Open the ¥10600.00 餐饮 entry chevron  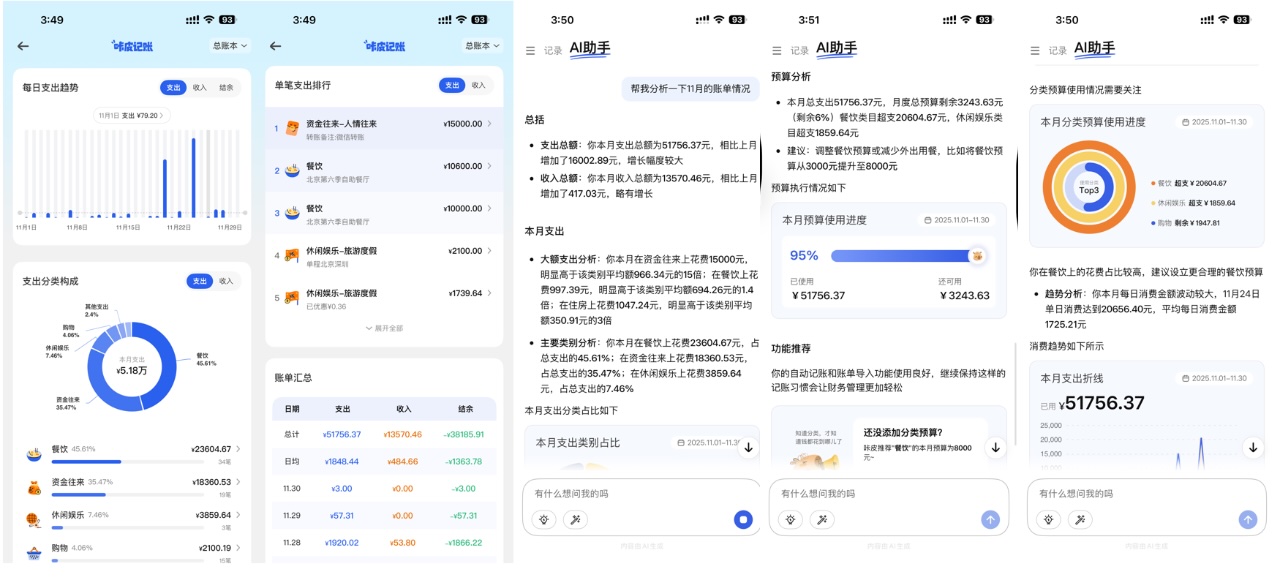489,167
